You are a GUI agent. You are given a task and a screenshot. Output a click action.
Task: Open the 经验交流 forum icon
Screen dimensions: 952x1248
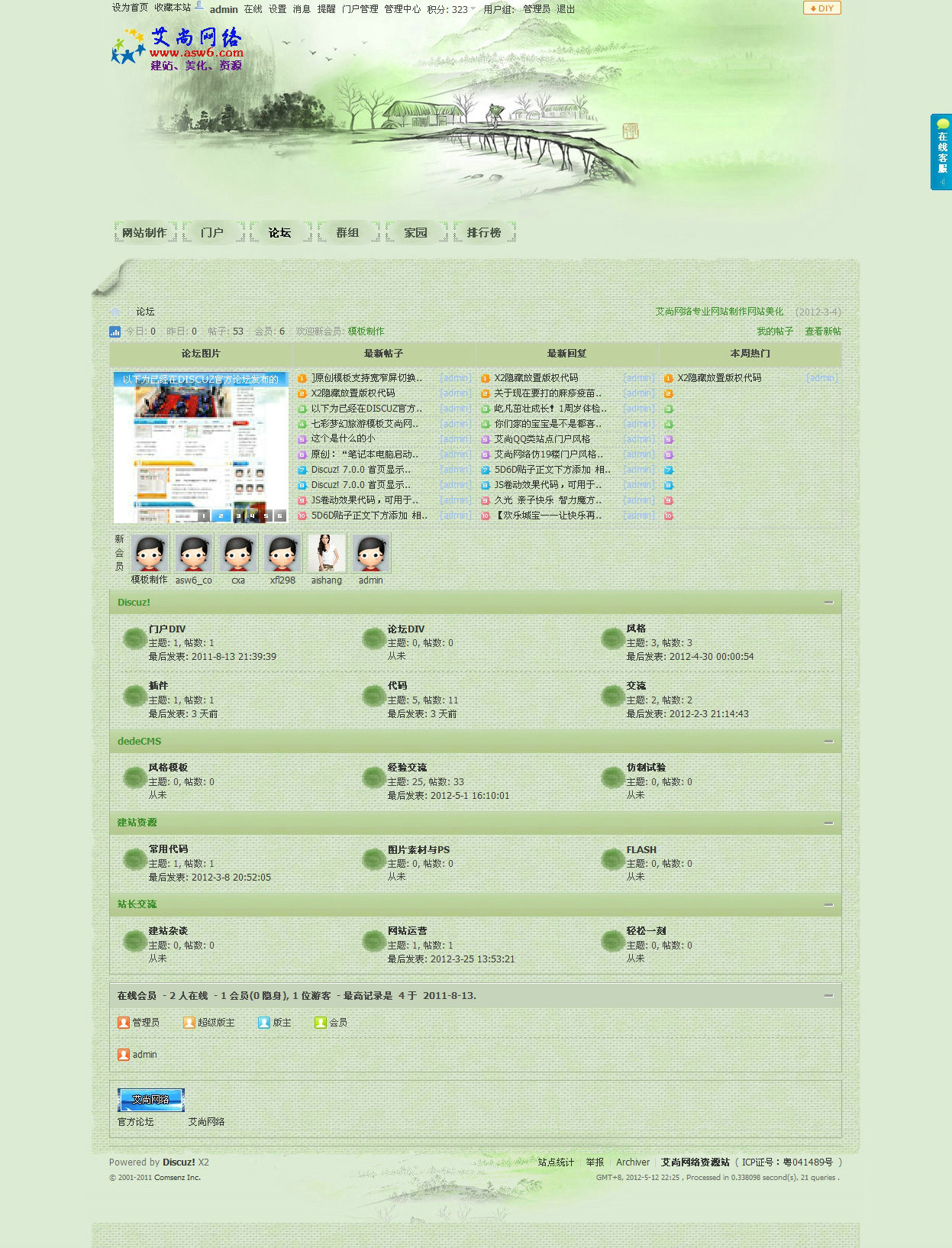coord(374,778)
